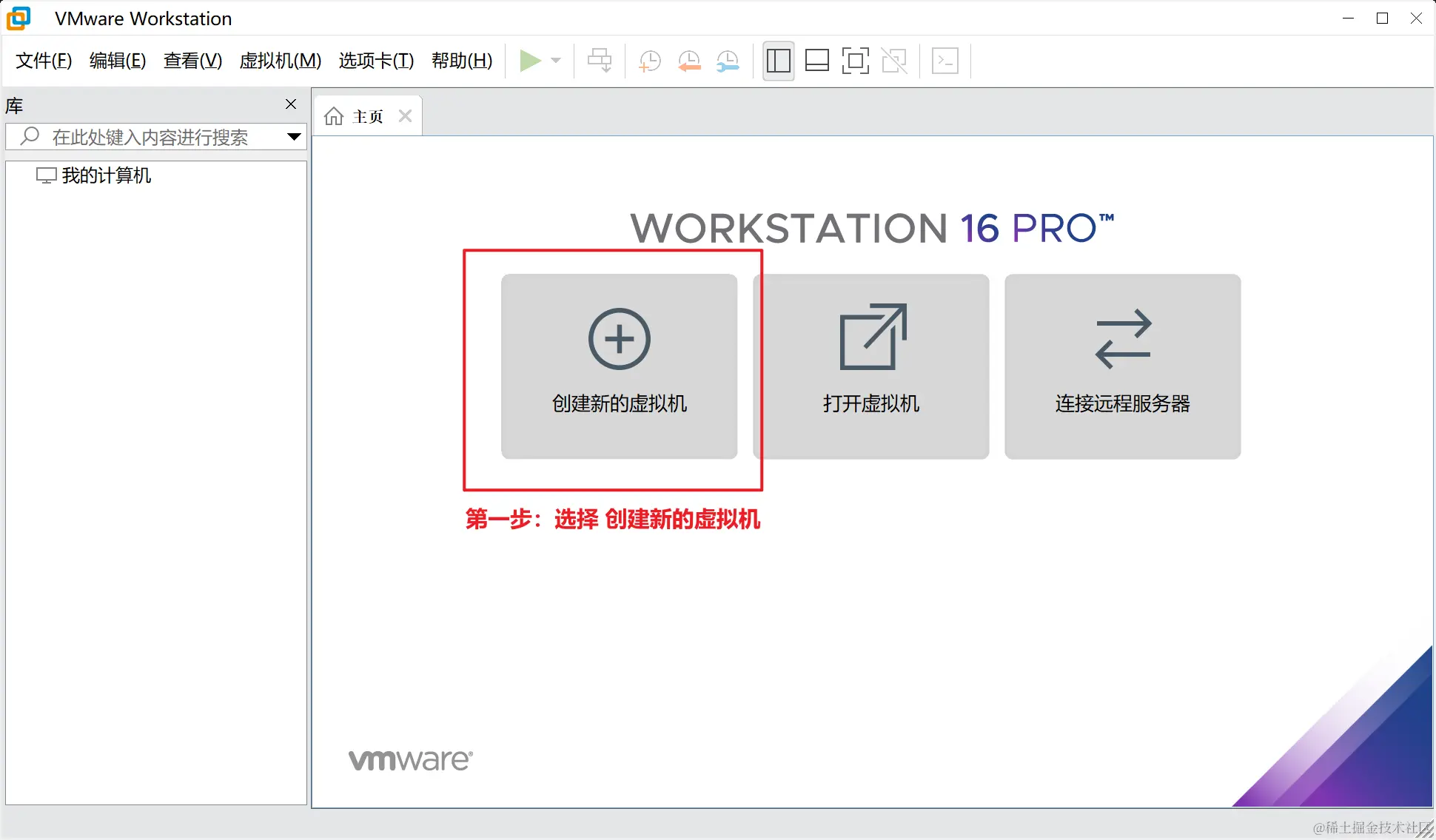This screenshot has width=1436, height=840.
Task: Open the 文件(F) menu
Action: [x=44, y=61]
